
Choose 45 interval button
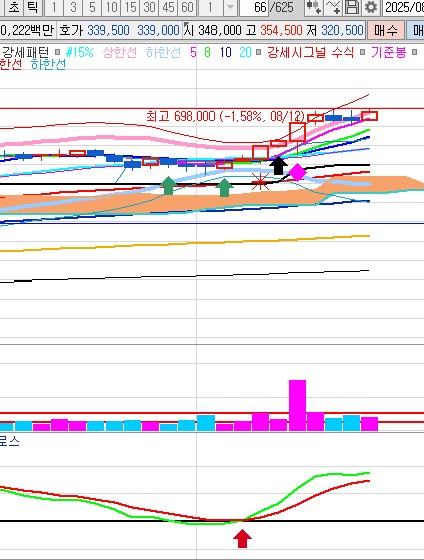click(168, 7)
